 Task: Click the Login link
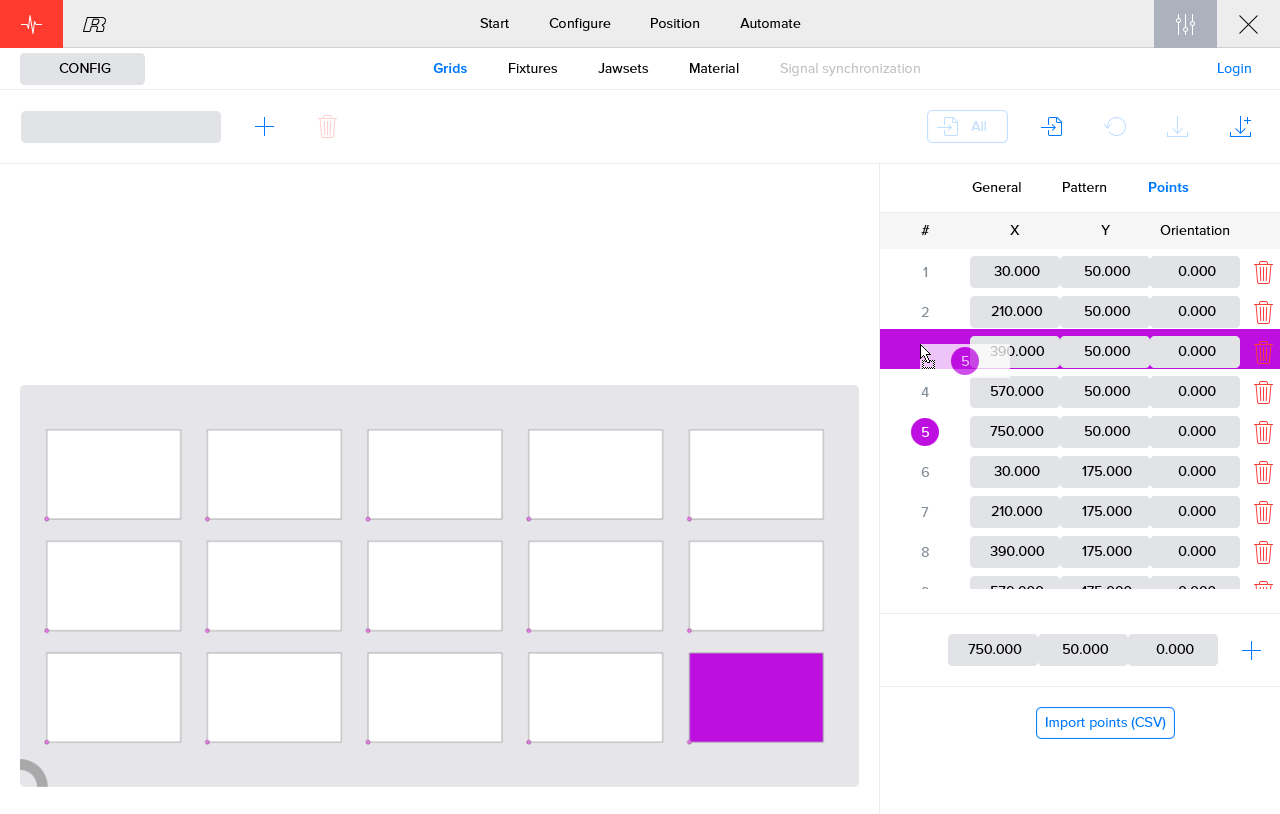pos(1234,68)
